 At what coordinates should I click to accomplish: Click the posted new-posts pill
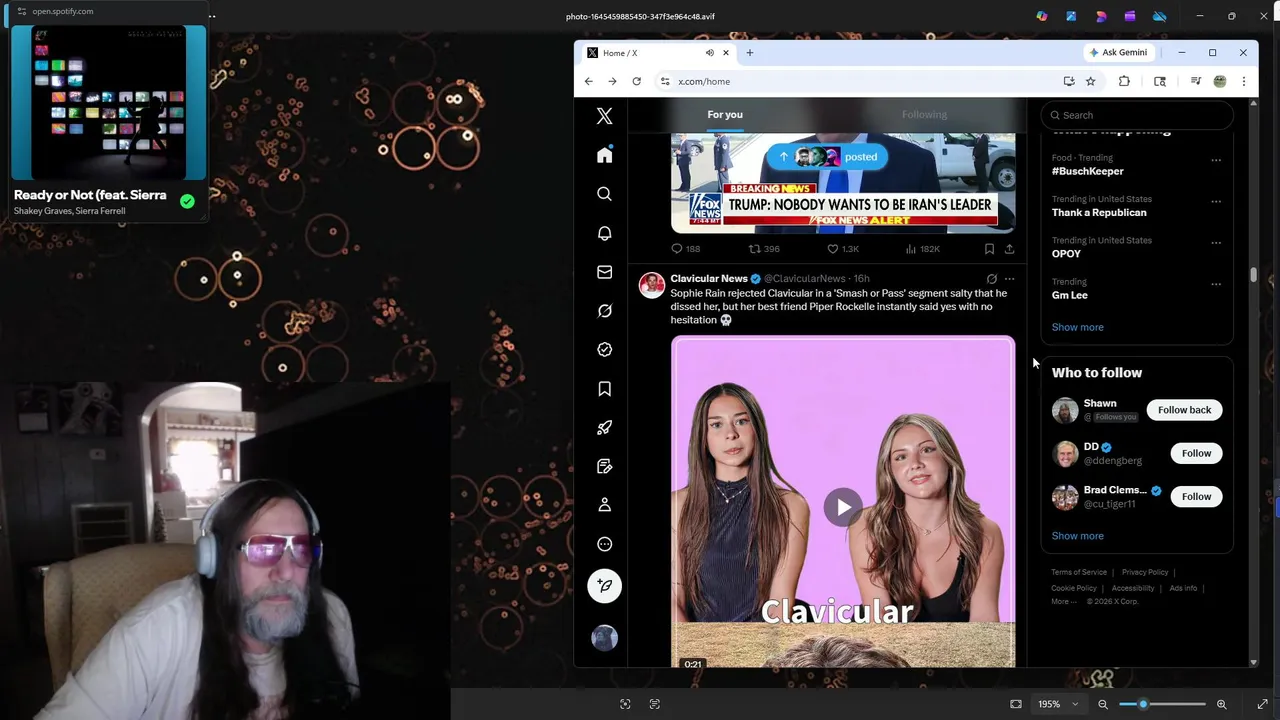829,157
